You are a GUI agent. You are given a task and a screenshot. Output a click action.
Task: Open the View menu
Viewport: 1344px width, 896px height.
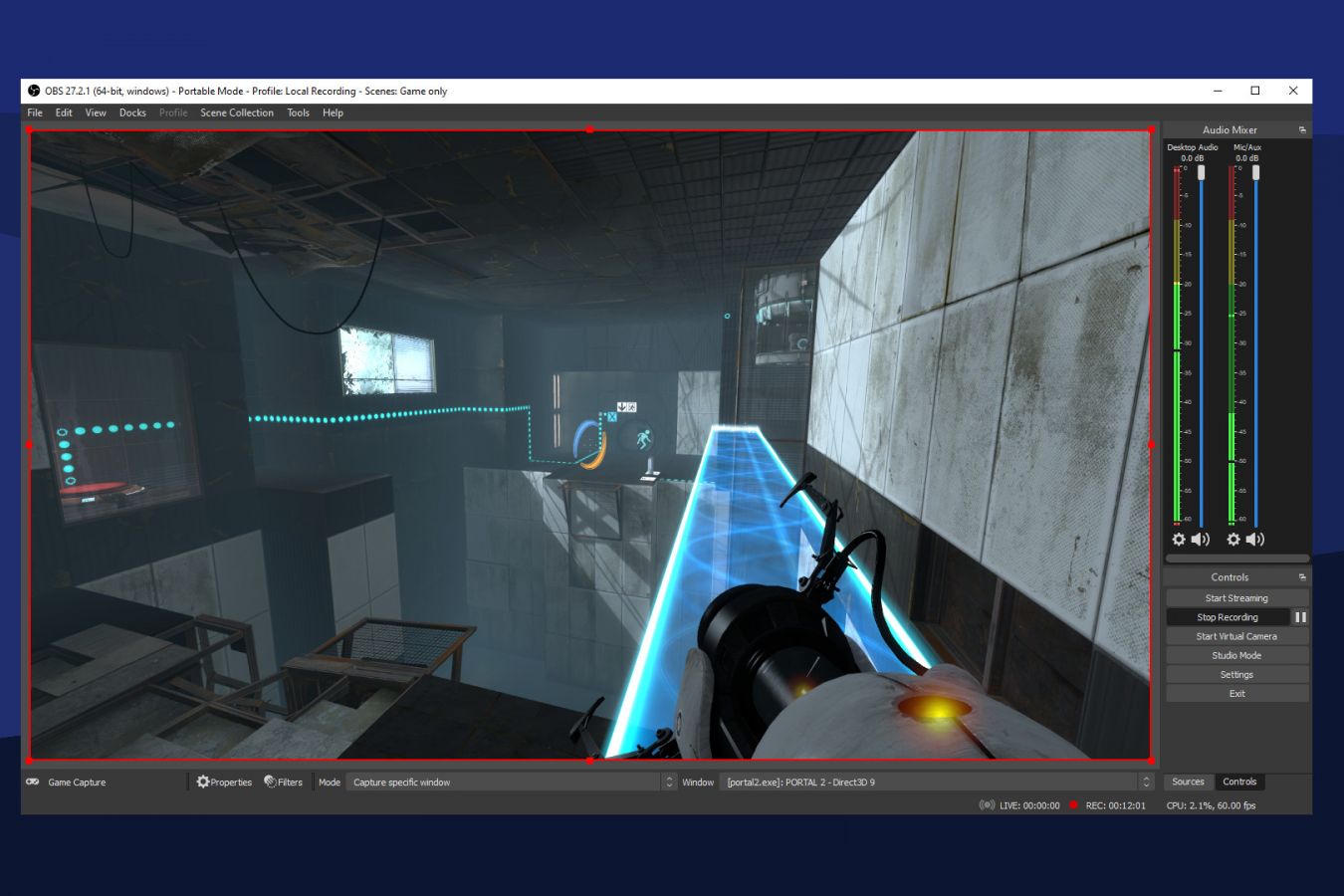pos(96,112)
